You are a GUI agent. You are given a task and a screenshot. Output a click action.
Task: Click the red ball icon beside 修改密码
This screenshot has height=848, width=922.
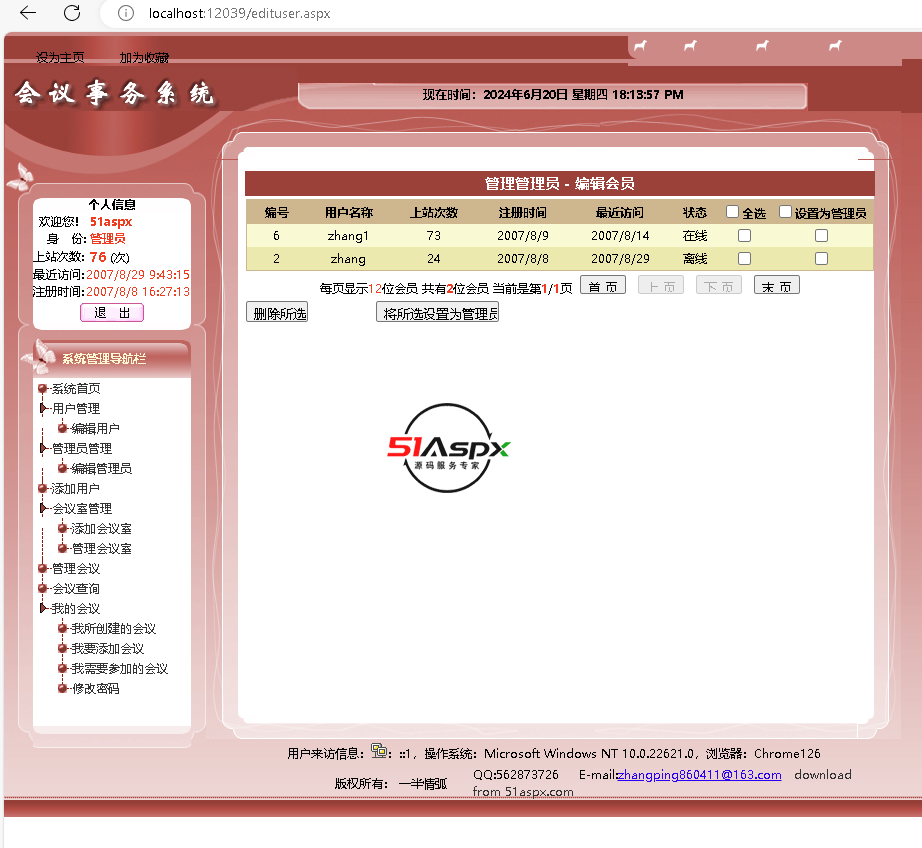[x=62, y=688]
